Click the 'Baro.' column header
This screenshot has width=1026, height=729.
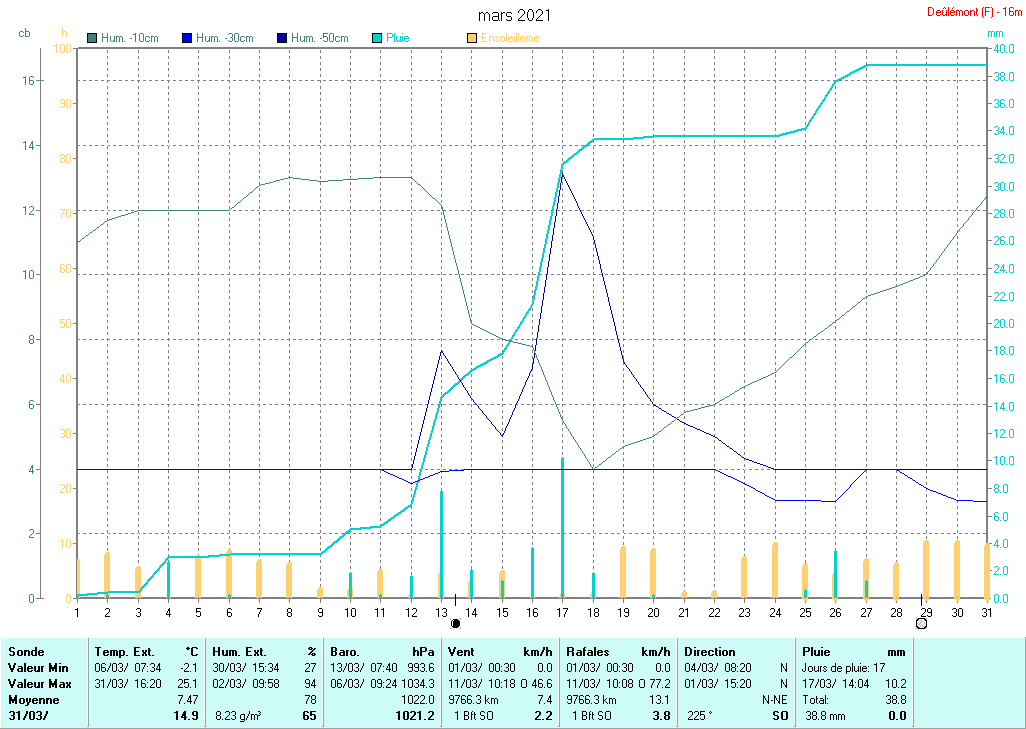coord(344,651)
